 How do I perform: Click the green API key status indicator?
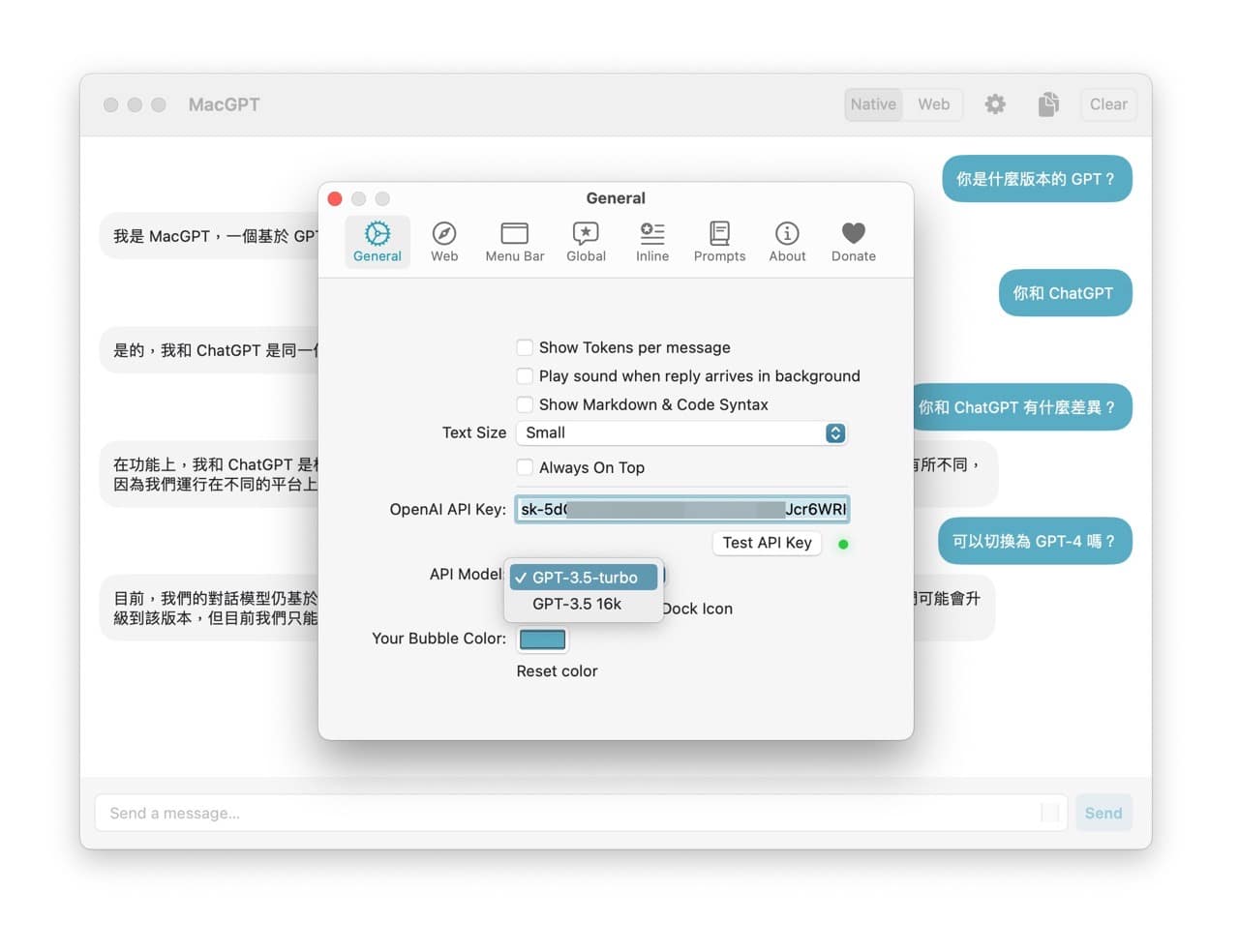click(843, 544)
